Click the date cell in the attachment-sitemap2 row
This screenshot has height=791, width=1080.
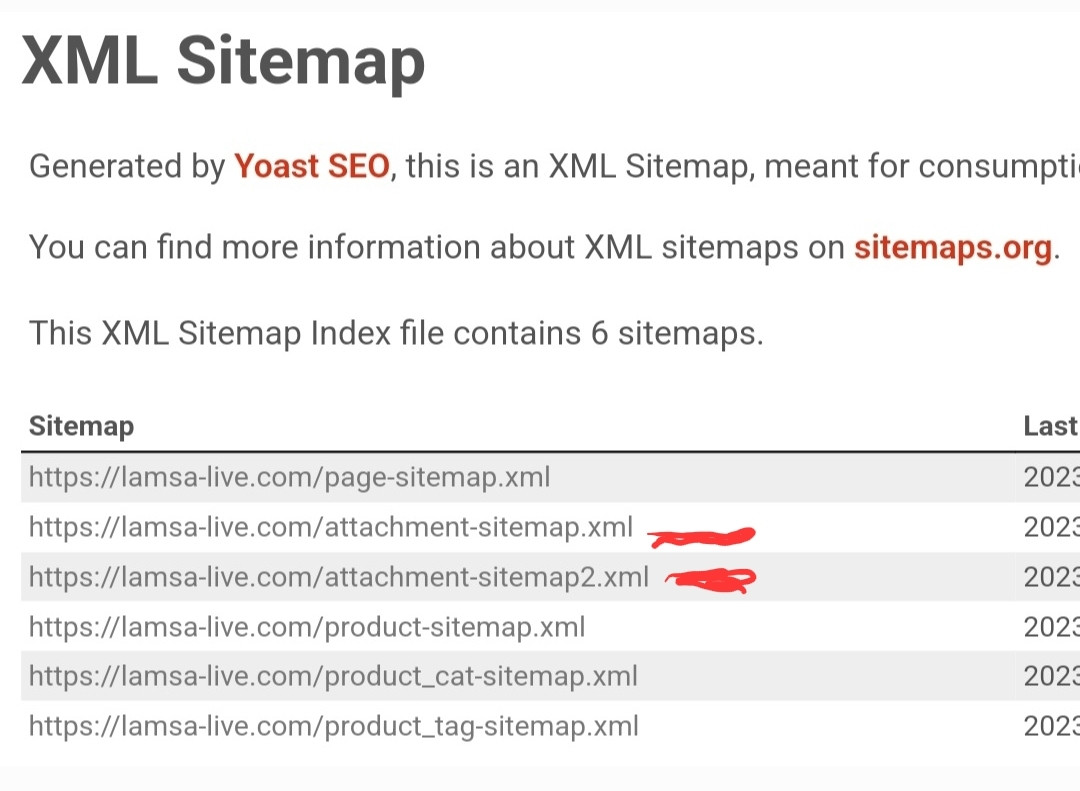1051,577
